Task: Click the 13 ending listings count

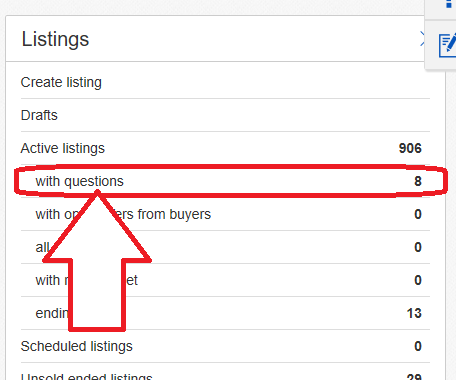Action: pos(414,313)
